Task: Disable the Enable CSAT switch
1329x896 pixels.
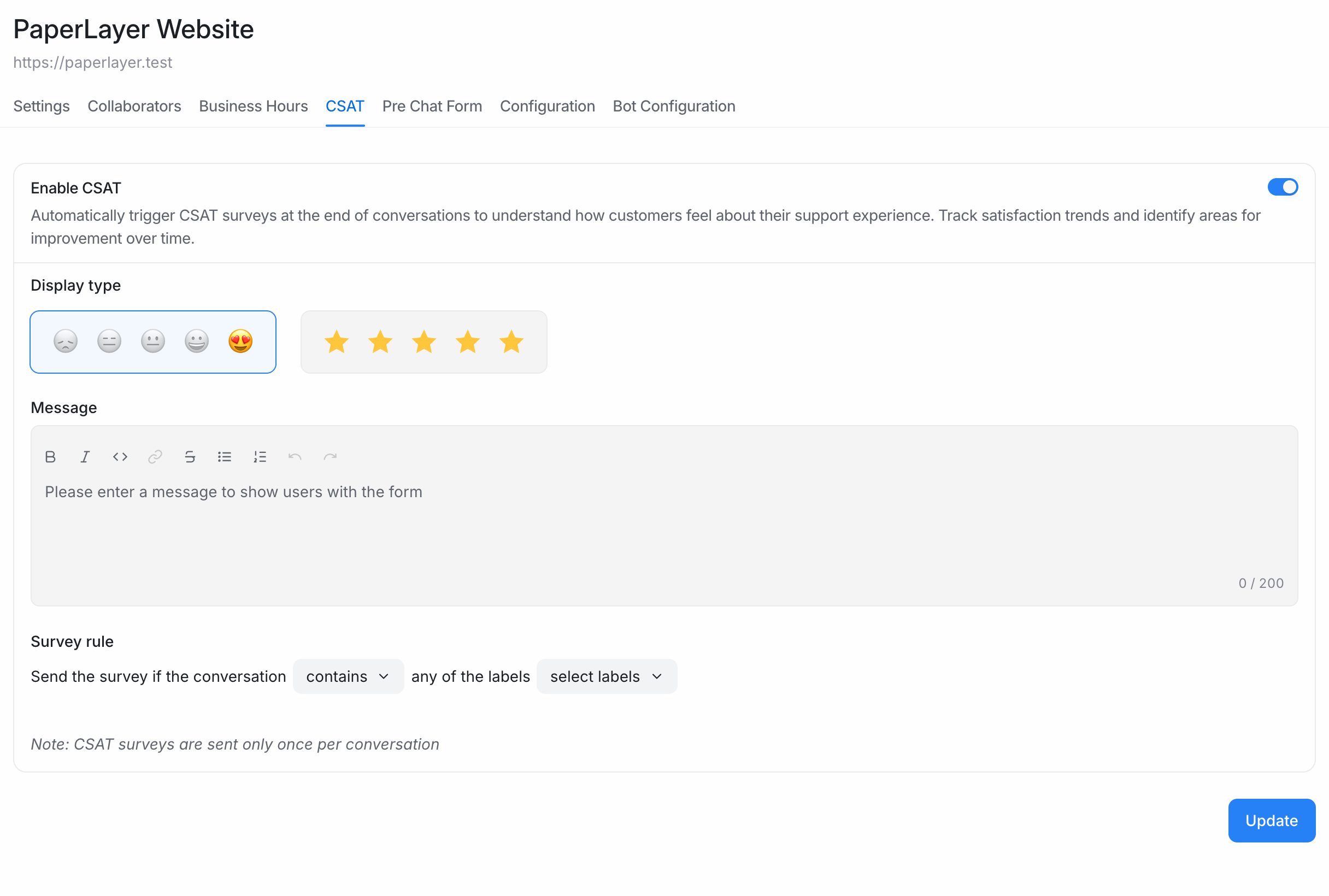Action: 1283,187
